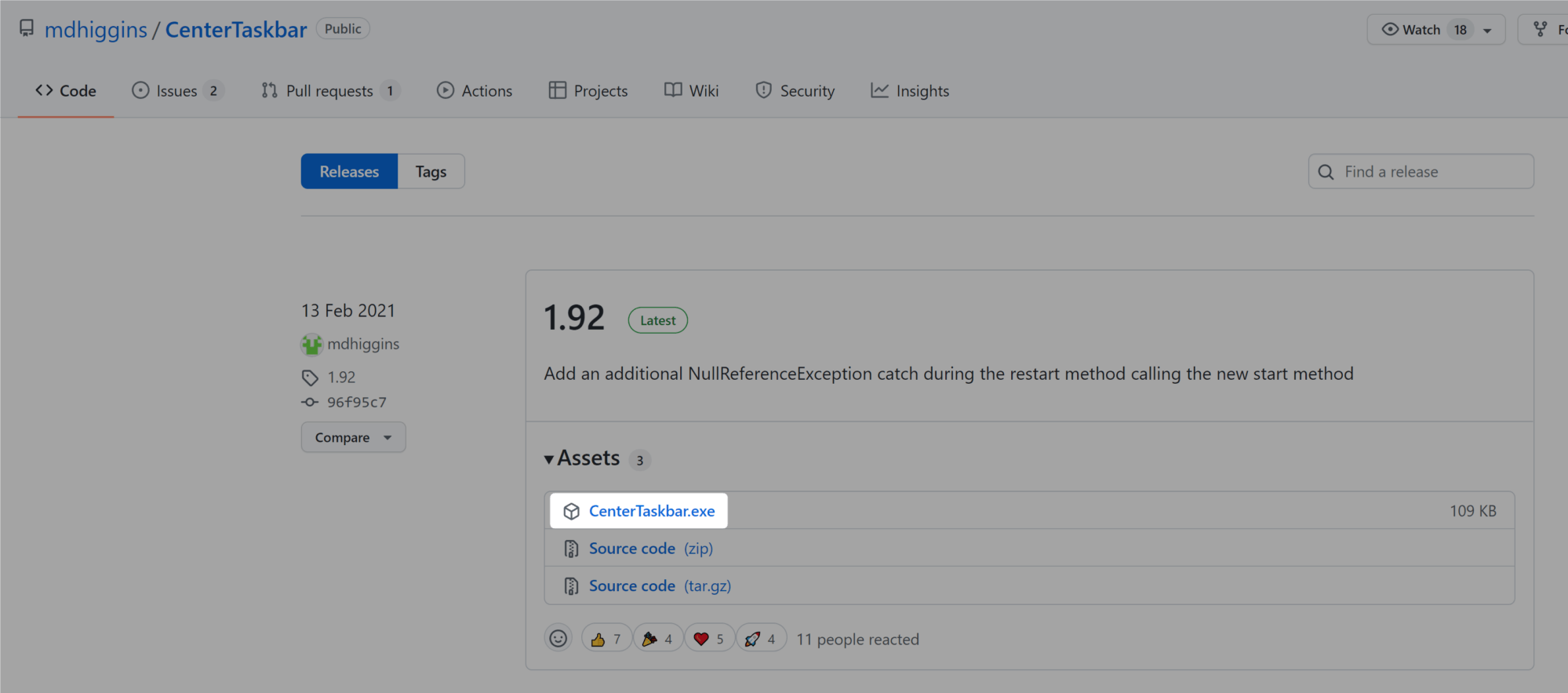Open the Pull requests tab
This screenshot has width=1568, height=693.
coord(330,91)
